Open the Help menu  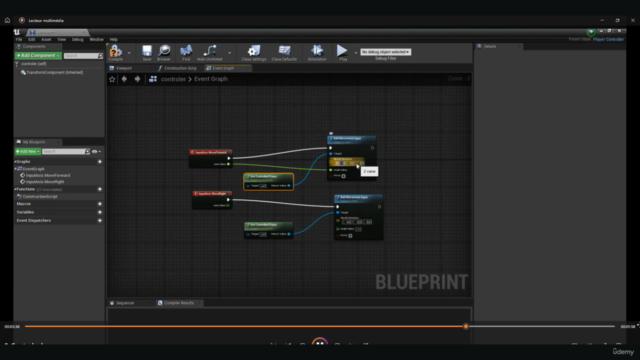(113, 40)
